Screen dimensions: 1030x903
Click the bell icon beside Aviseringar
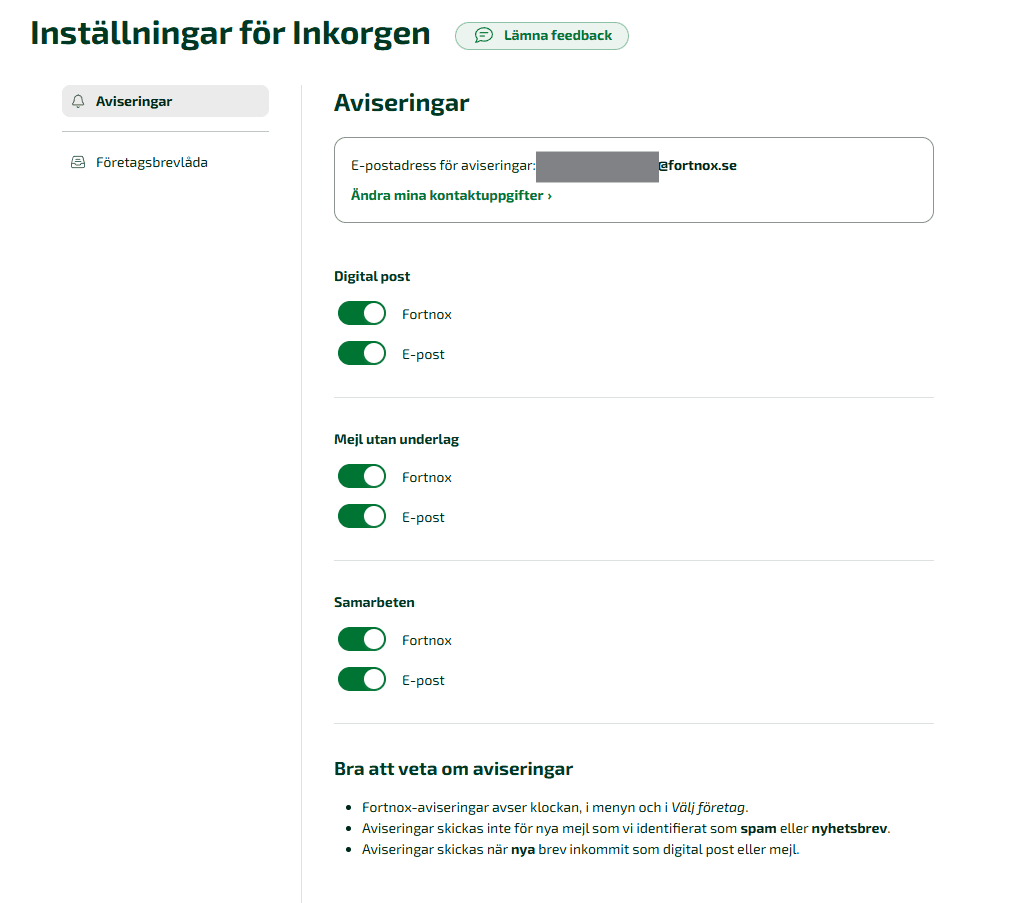[78, 100]
